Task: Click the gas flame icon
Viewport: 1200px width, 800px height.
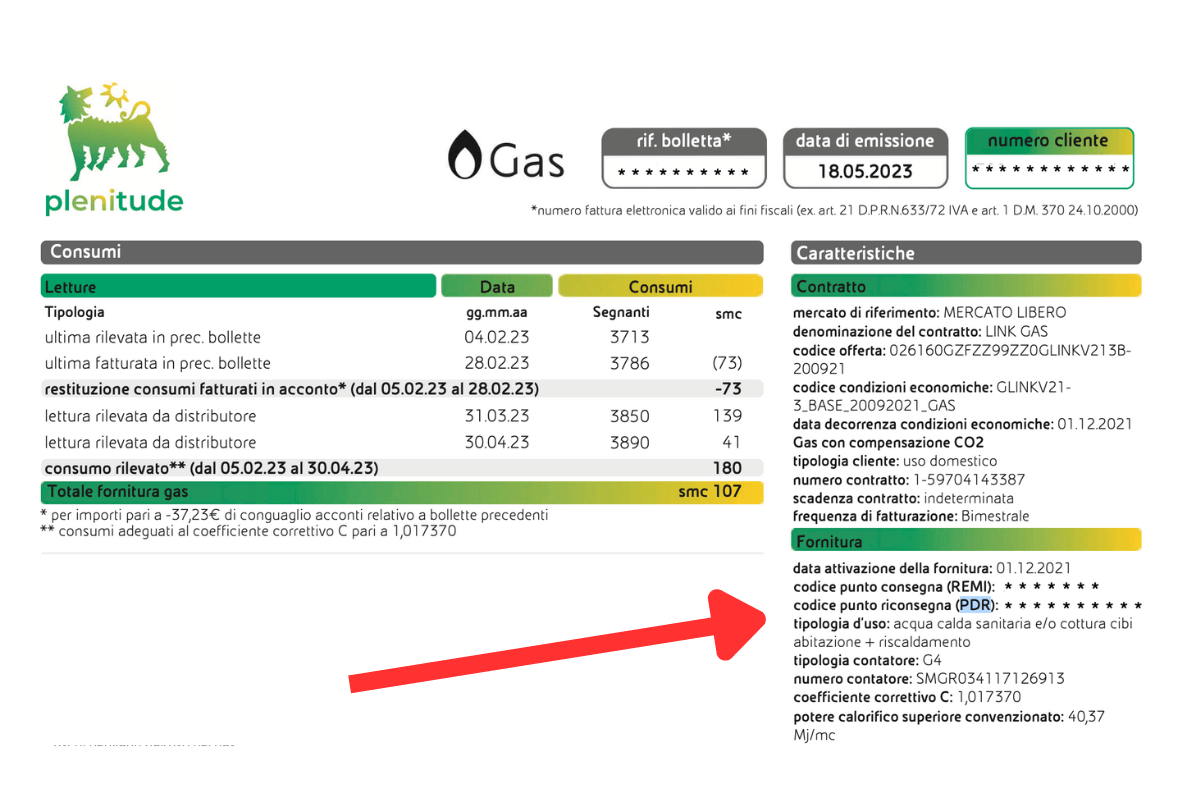Action: [x=464, y=156]
